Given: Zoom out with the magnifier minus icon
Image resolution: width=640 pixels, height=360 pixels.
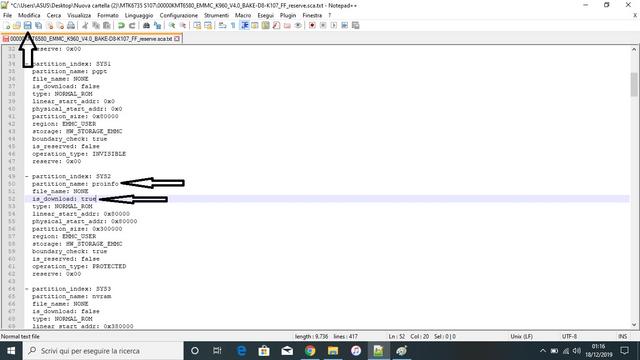Looking at the screenshot, I should [x=183, y=25].
